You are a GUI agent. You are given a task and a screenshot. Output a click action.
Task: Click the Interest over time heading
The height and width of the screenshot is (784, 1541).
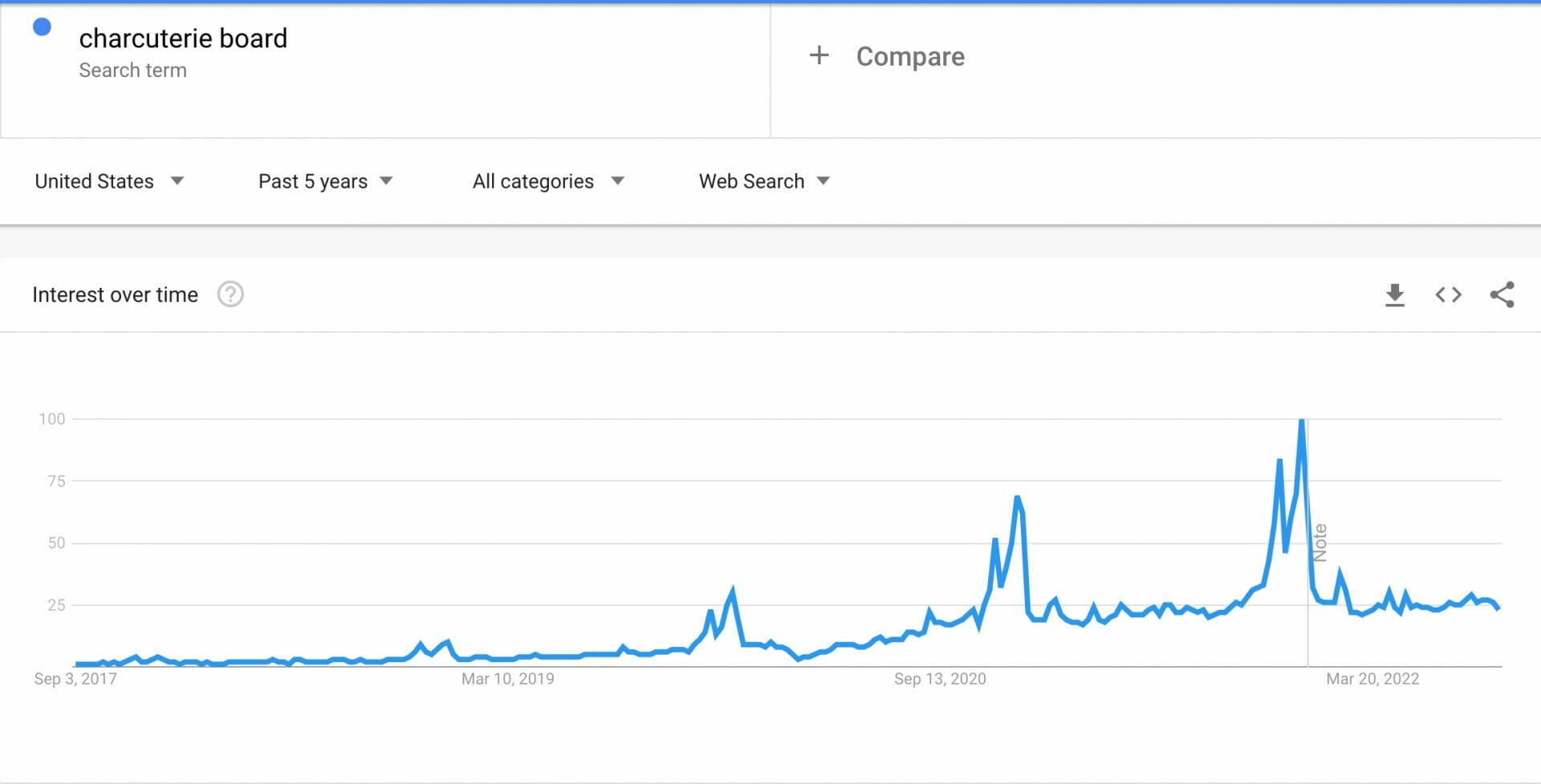[x=115, y=295]
